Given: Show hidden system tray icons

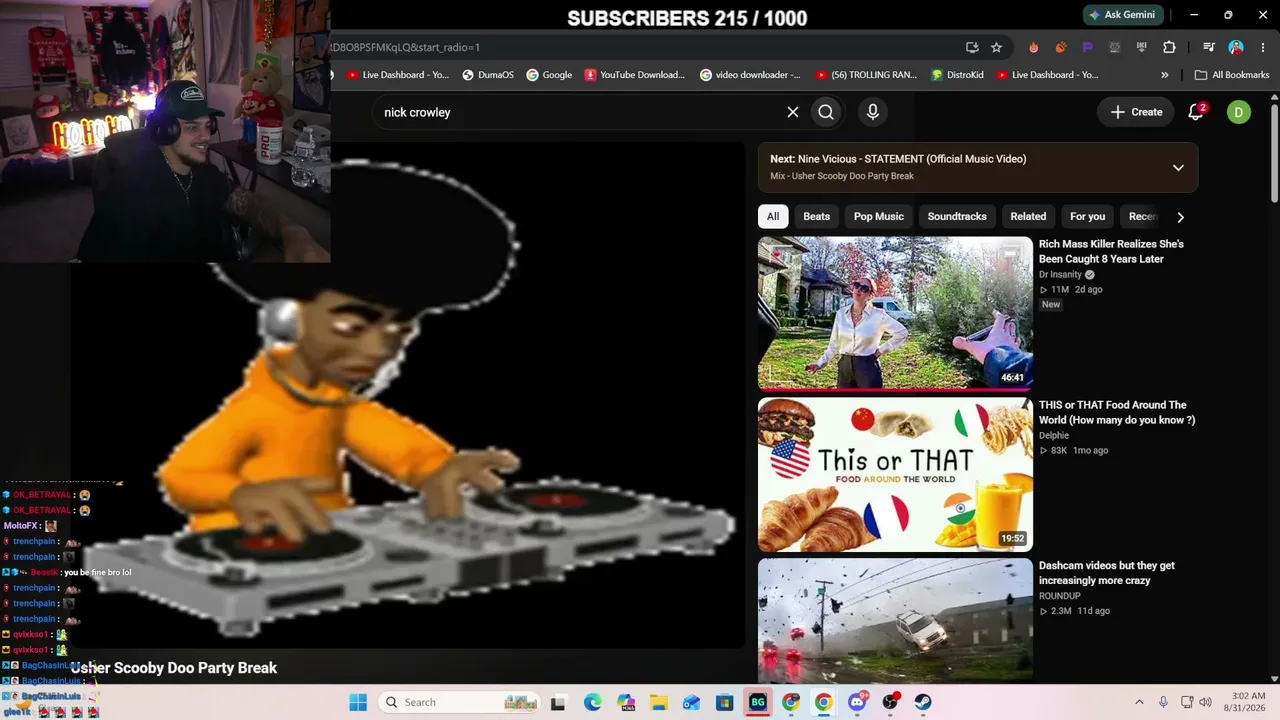Looking at the screenshot, I should (x=1139, y=702).
